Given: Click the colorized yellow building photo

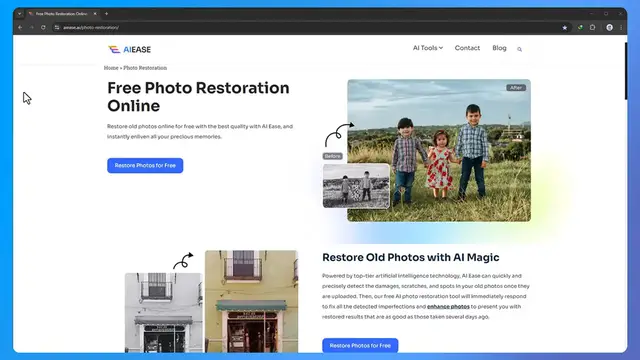Looking at the screenshot, I should tap(251, 301).
